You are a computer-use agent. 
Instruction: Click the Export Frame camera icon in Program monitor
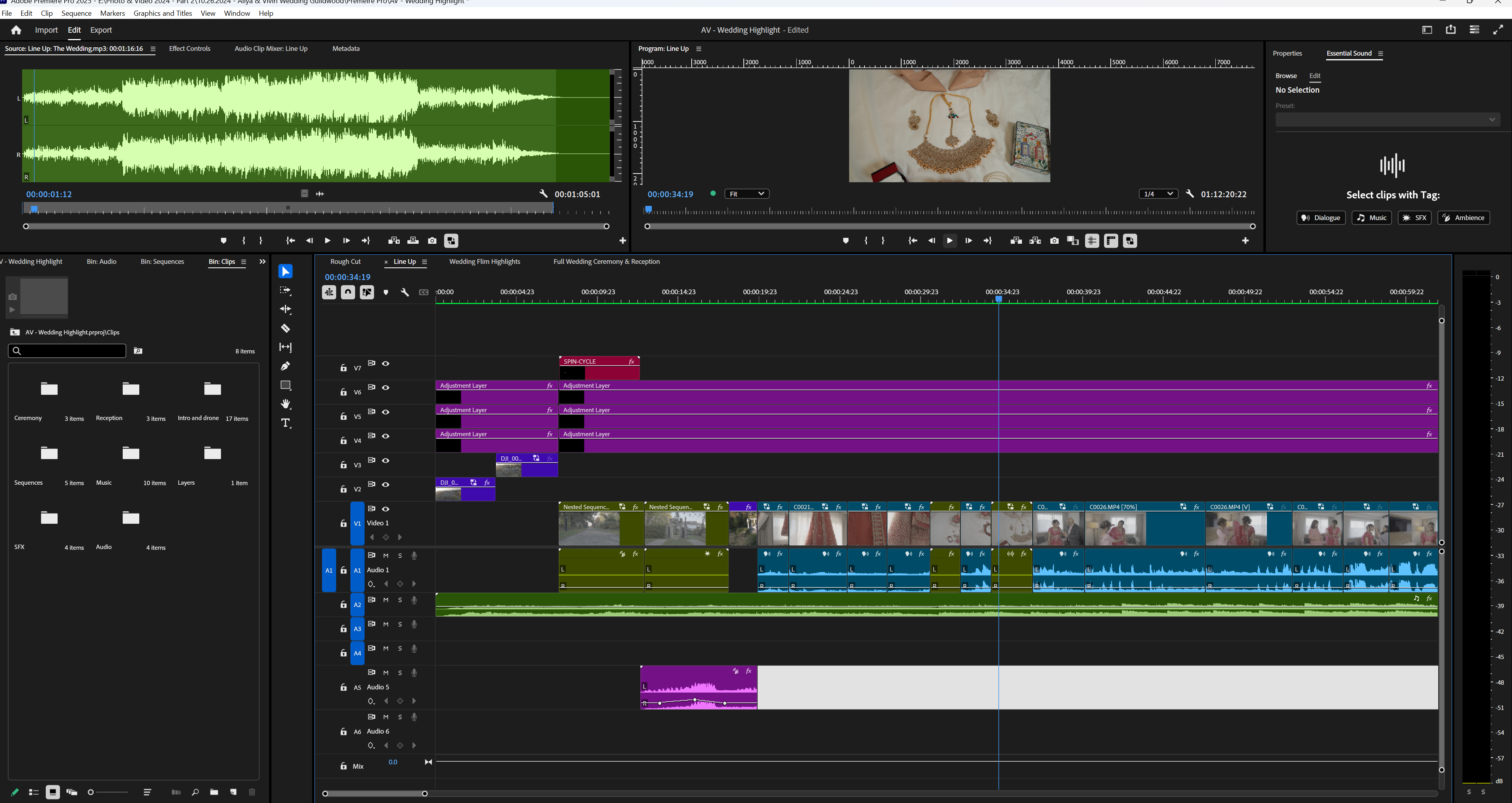pyautogui.click(x=1054, y=241)
